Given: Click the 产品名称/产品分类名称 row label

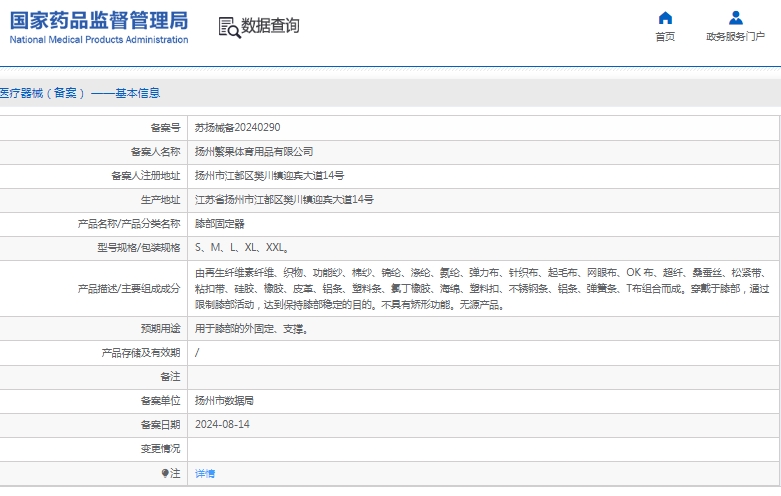Looking at the screenshot, I should click(x=129, y=224).
